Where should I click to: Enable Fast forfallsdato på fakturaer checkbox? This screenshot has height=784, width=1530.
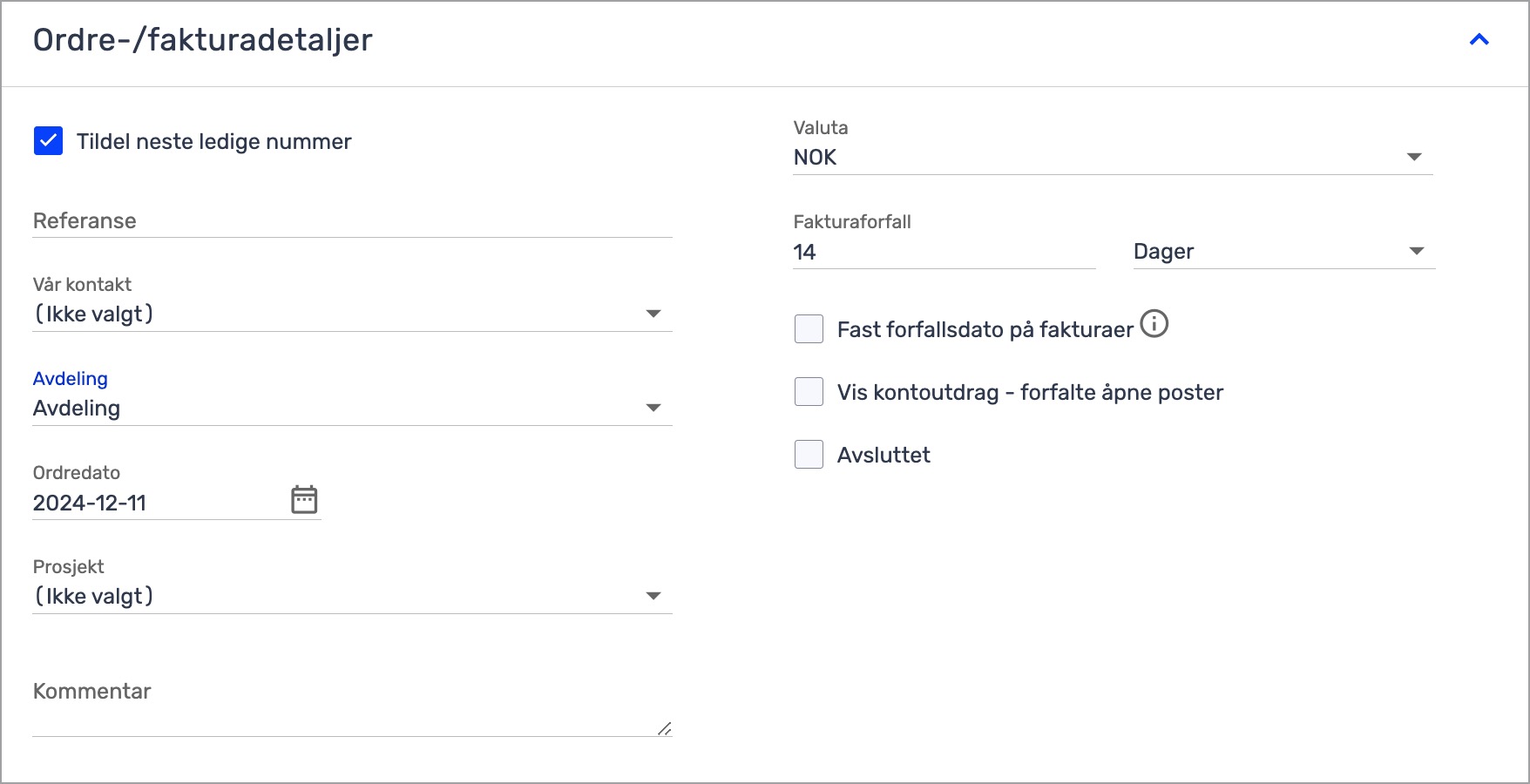(809, 329)
